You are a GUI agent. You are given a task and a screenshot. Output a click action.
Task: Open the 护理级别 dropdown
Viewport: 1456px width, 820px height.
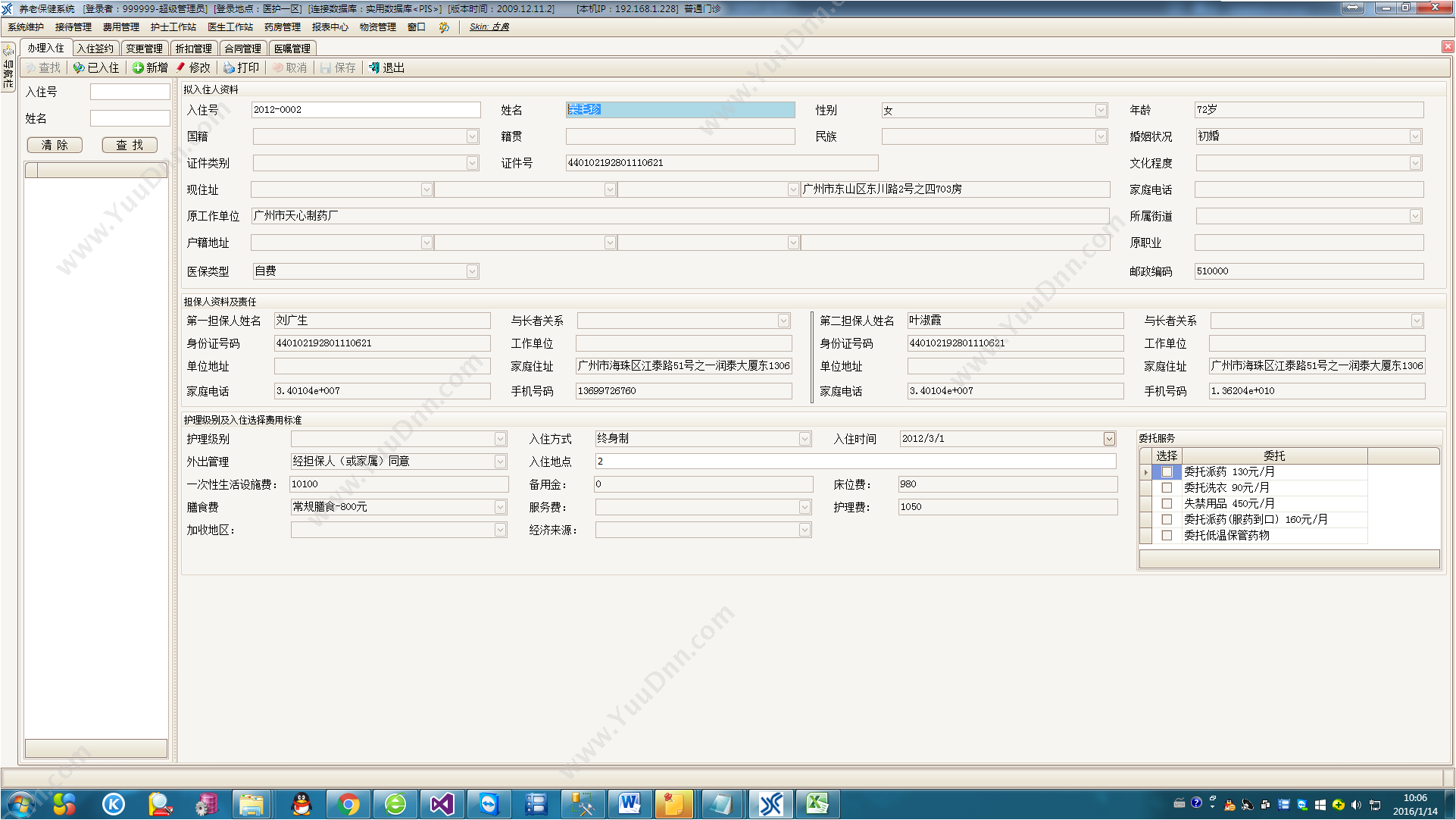[x=500, y=440]
